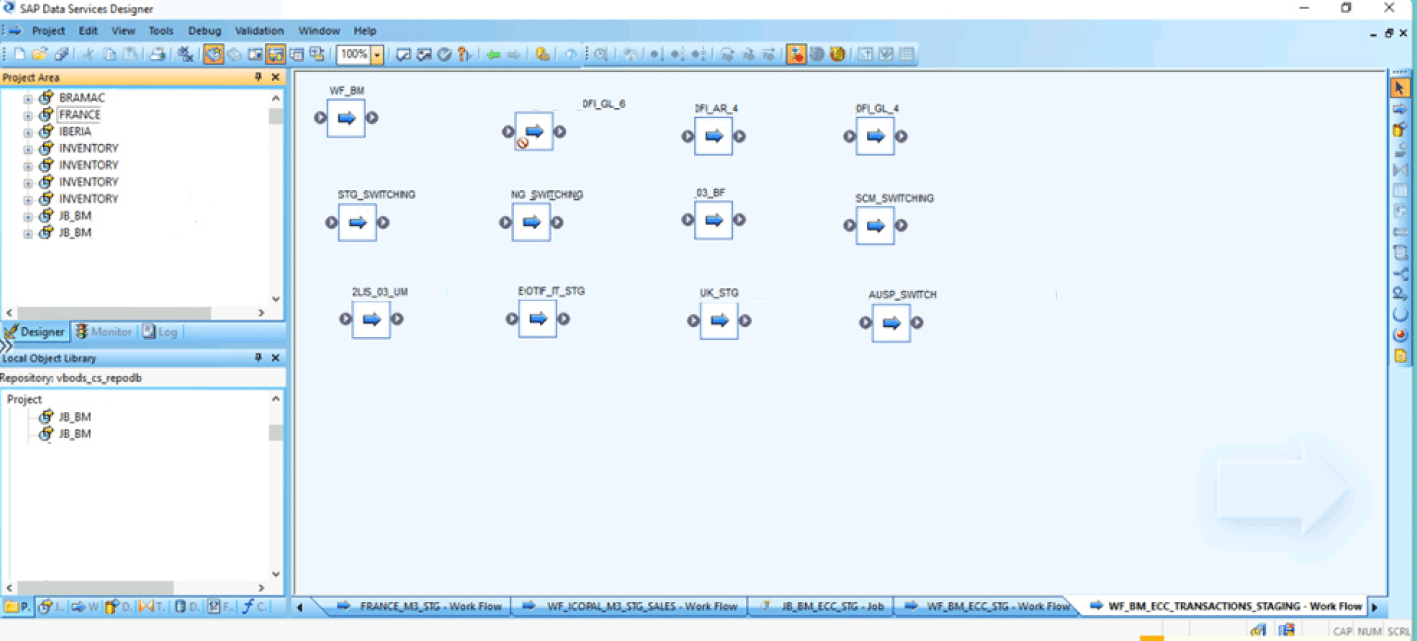Select the Work Flow tool in palette
Image resolution: width=1417 pixels, height=641 pixels.
pyautogui.click(x=1399, y=108)
